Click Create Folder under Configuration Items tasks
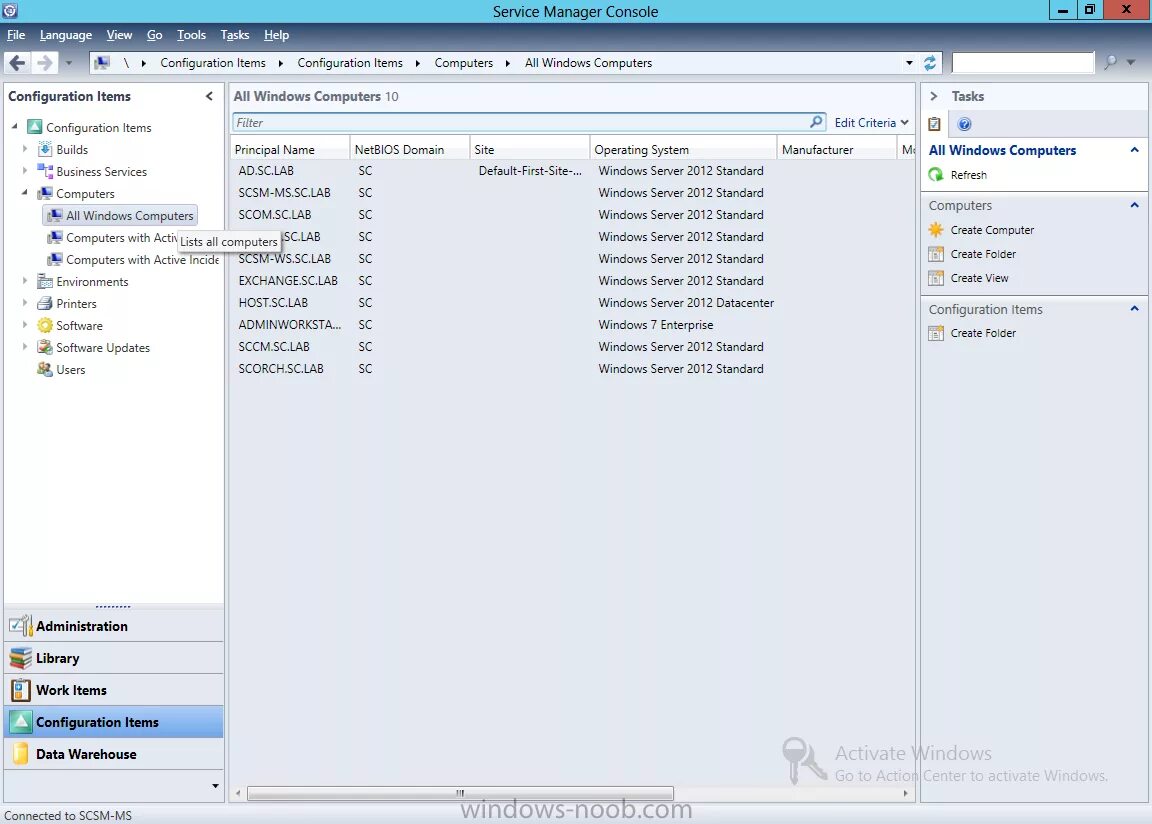 (x=983, y=333)
